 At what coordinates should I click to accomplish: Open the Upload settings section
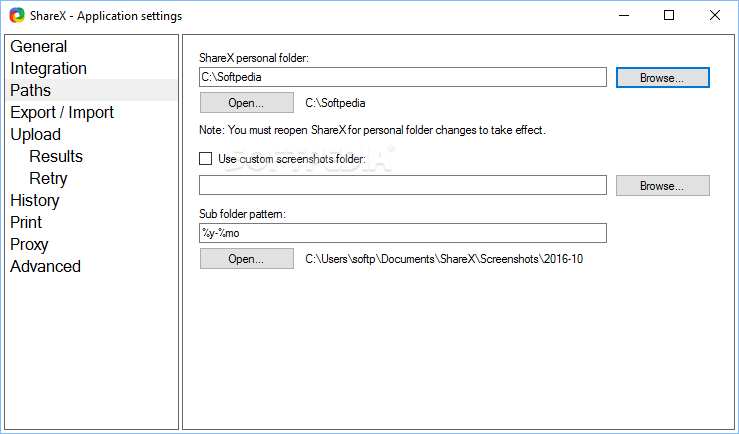coord(35,134)
